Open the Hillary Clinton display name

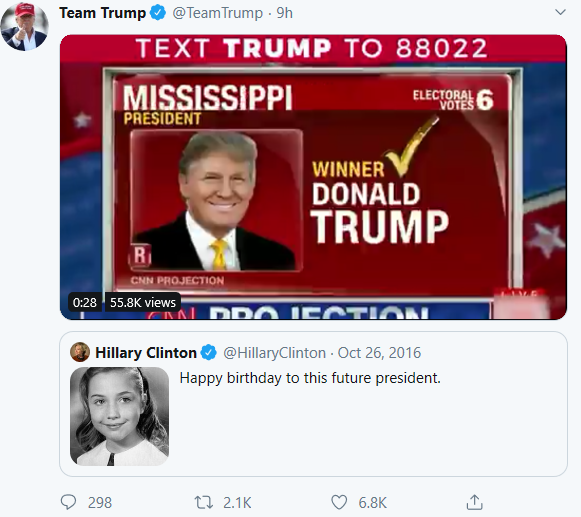tap(146, 352)
